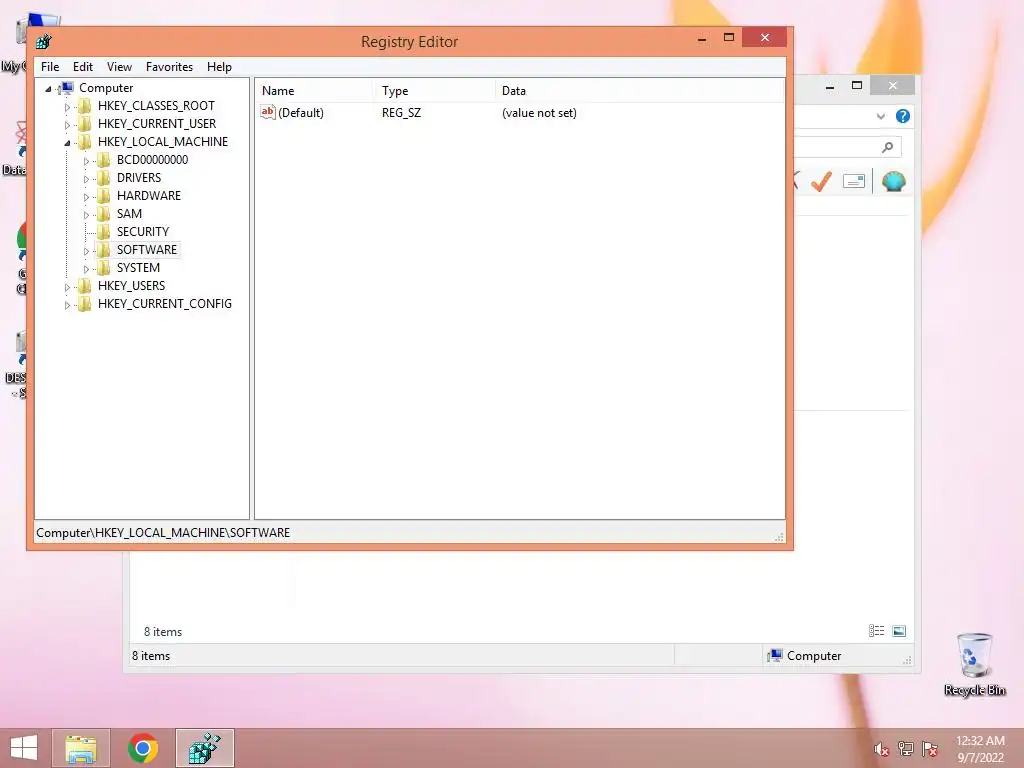This screenshot has width=1024, height=768.
Task: Open the File menu
Action: point(50,67)
